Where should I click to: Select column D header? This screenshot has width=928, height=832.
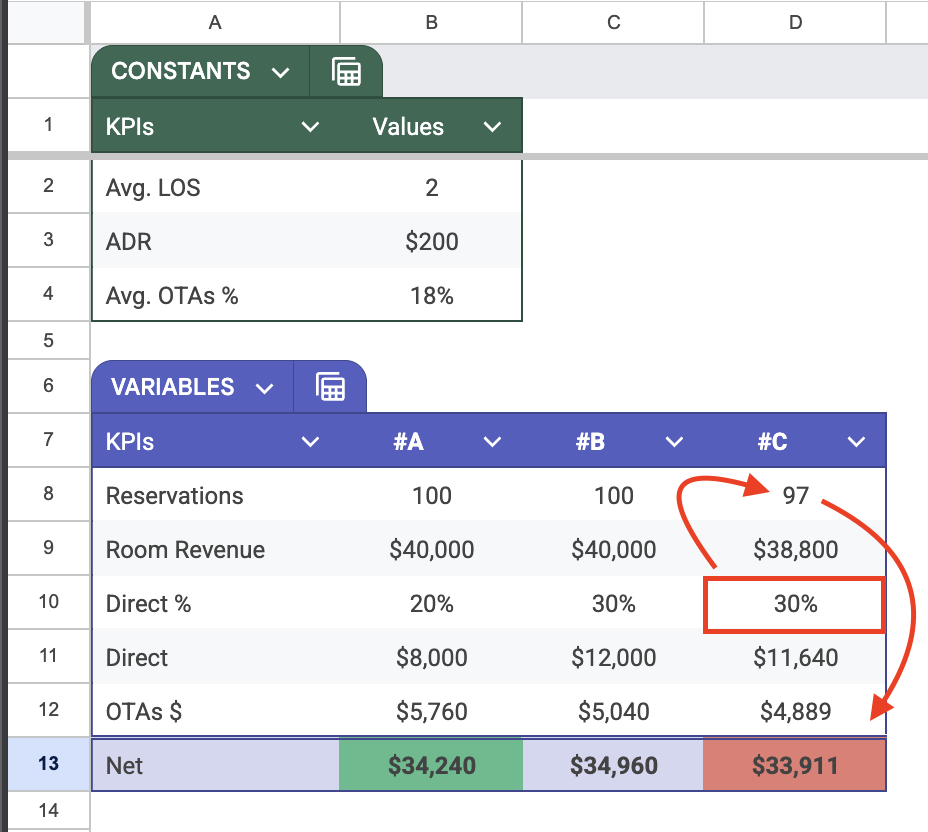pos(795,22)
